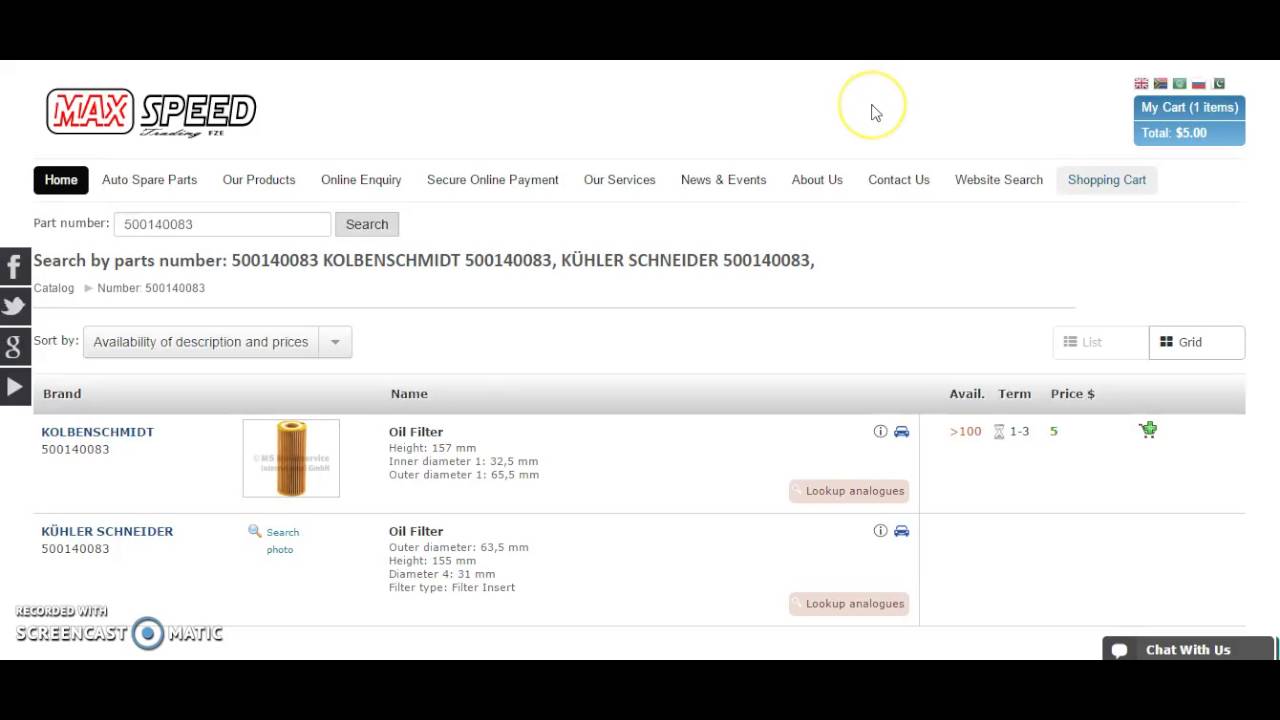Open Secure Online Payment page

493,180
